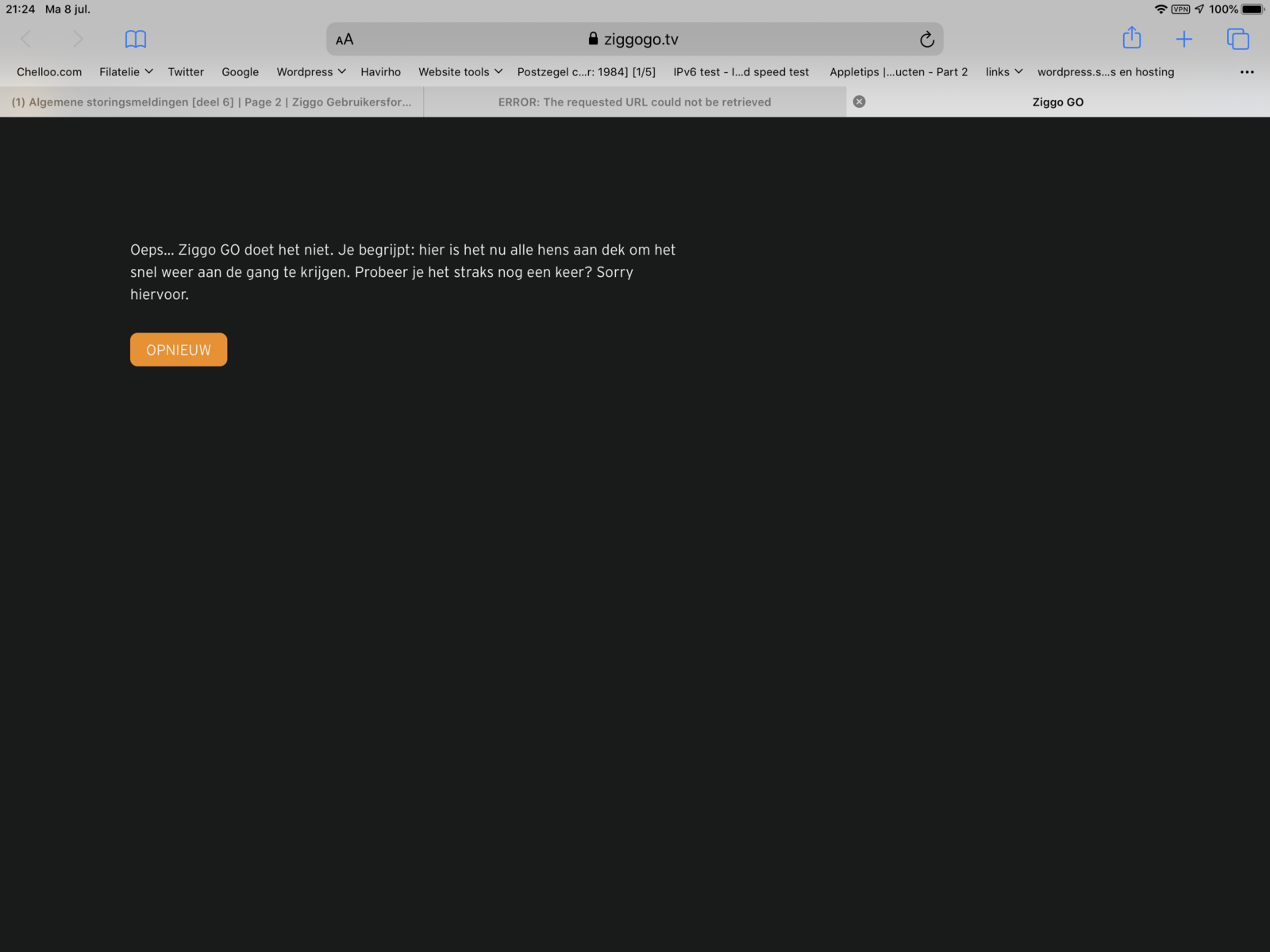The image size is (1270, 952).
Task: Close the Ziggo GO tab
Action: [859, 102]
